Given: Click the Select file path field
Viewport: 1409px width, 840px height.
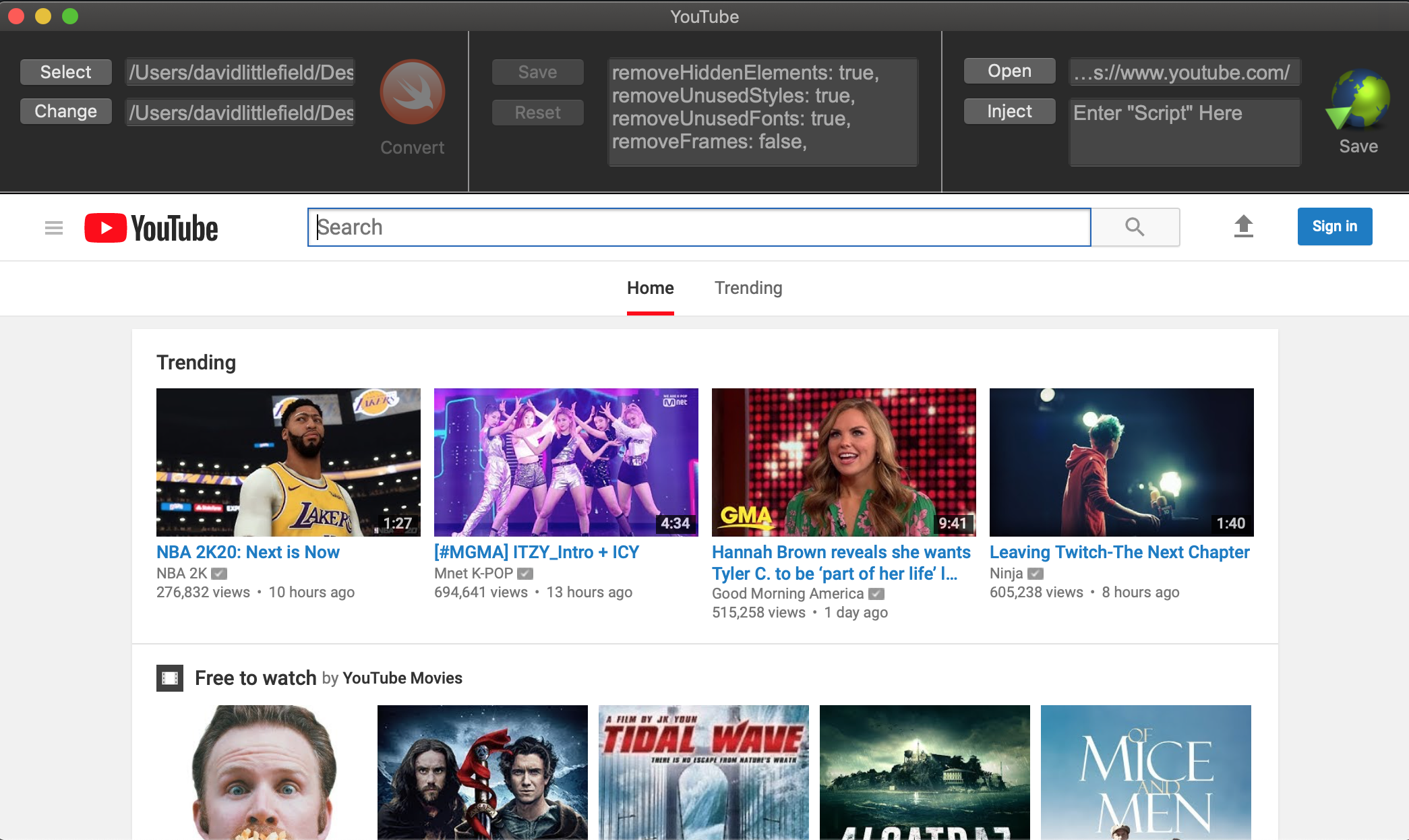Looking at the screenshot, I should coord(241,72).
